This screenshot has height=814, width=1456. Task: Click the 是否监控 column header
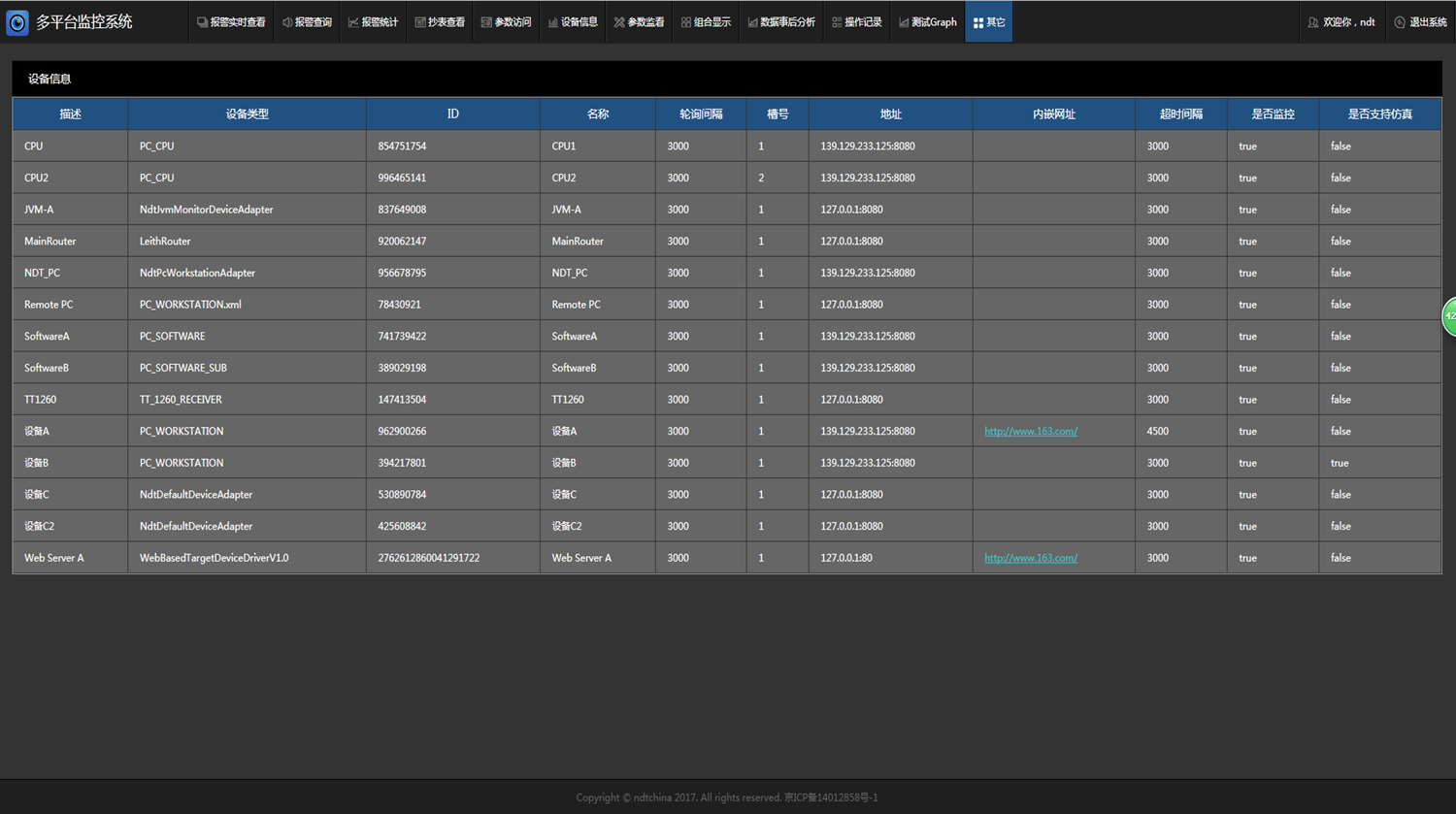click(x=1273, y=114)
